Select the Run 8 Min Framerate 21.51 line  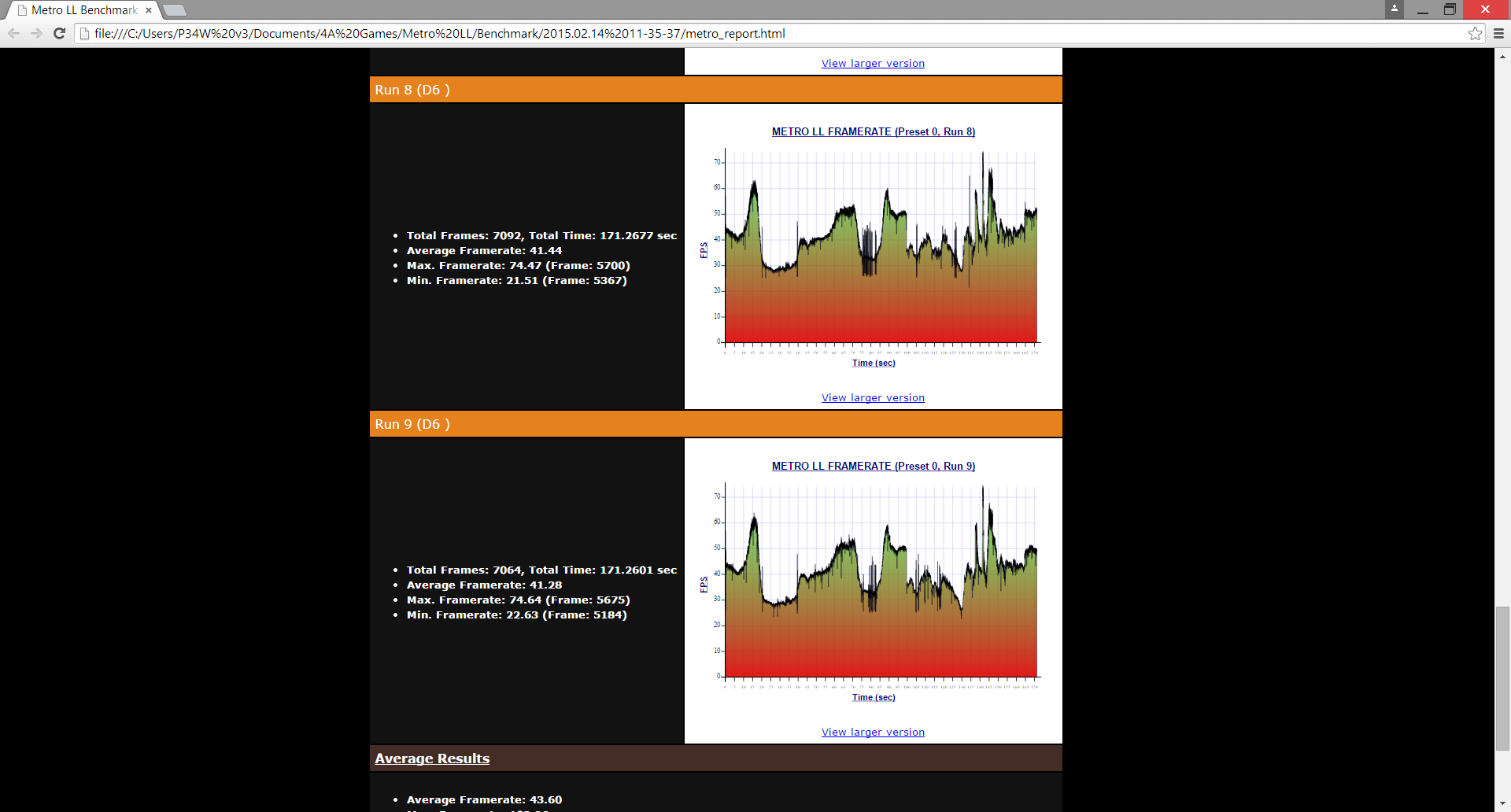click(516, 280)
